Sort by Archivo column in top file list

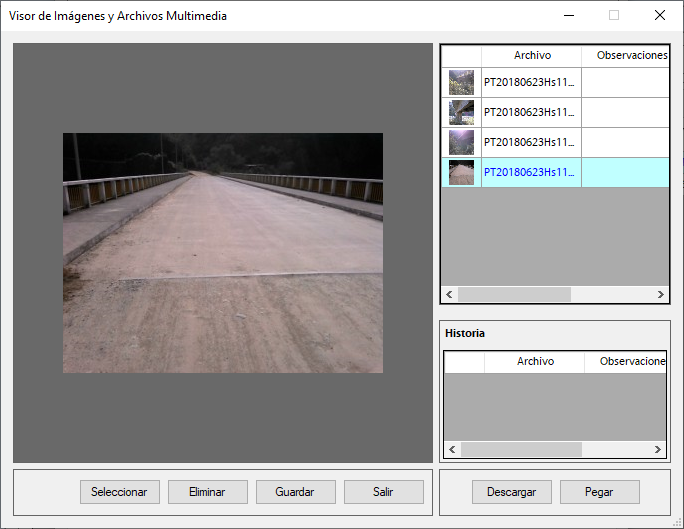[x=531, y=56]
